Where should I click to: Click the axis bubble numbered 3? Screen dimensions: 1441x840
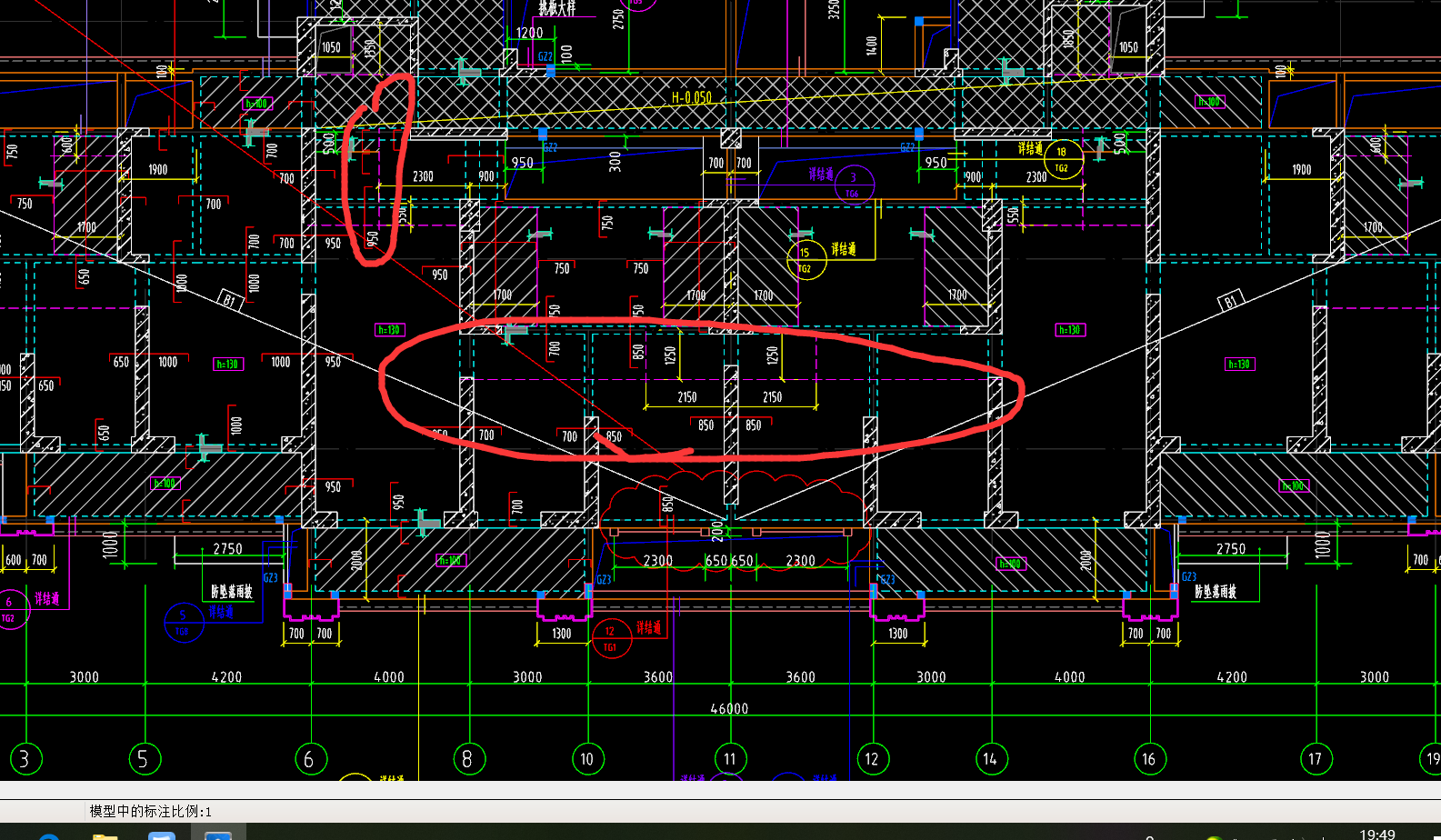pos(25,758)
